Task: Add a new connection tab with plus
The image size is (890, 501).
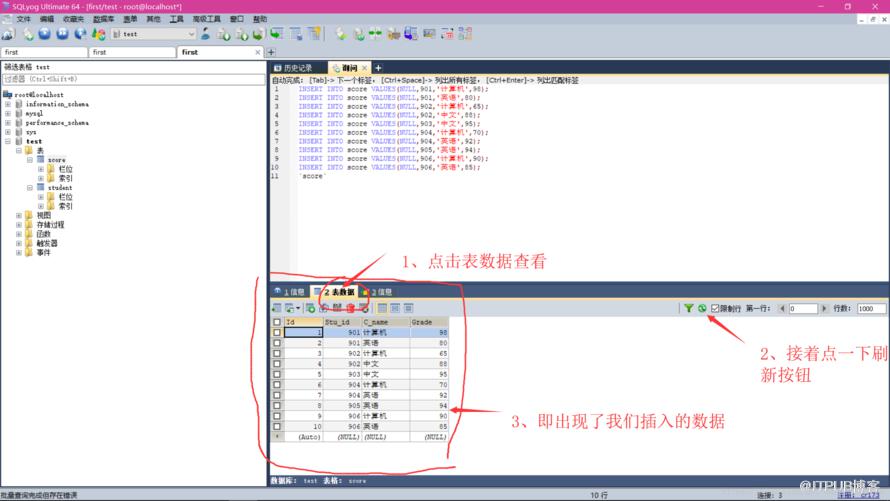Action: pos(271,52)
